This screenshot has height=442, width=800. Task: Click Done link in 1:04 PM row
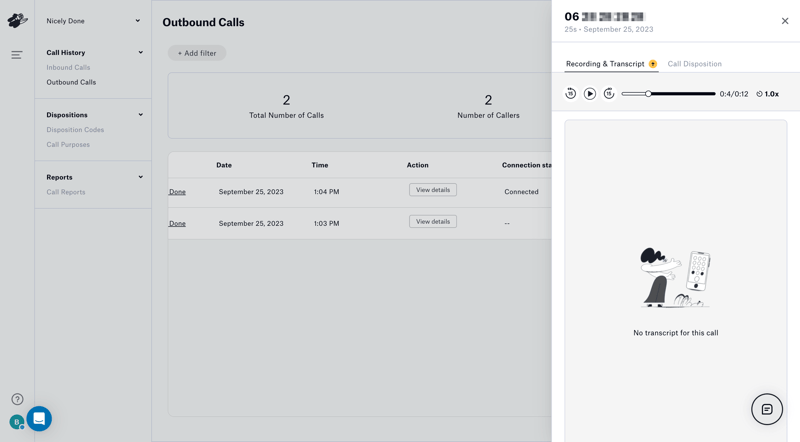177,192
